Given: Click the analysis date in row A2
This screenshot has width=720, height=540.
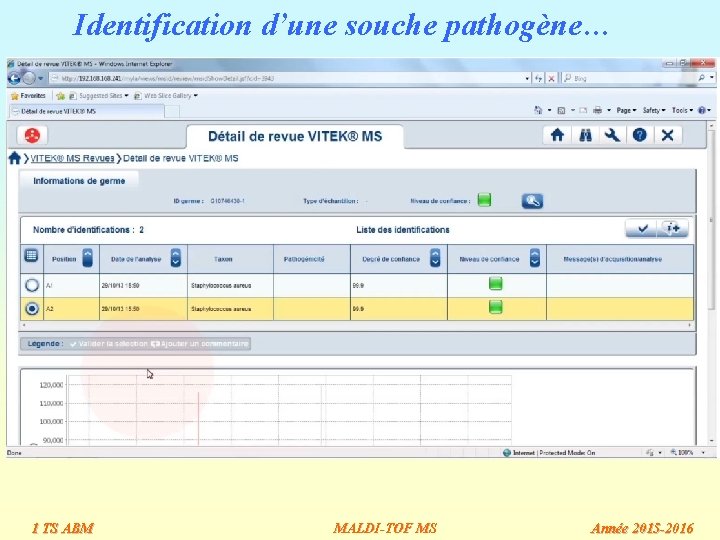Looking at the screenshot, I should pos(120,309).
